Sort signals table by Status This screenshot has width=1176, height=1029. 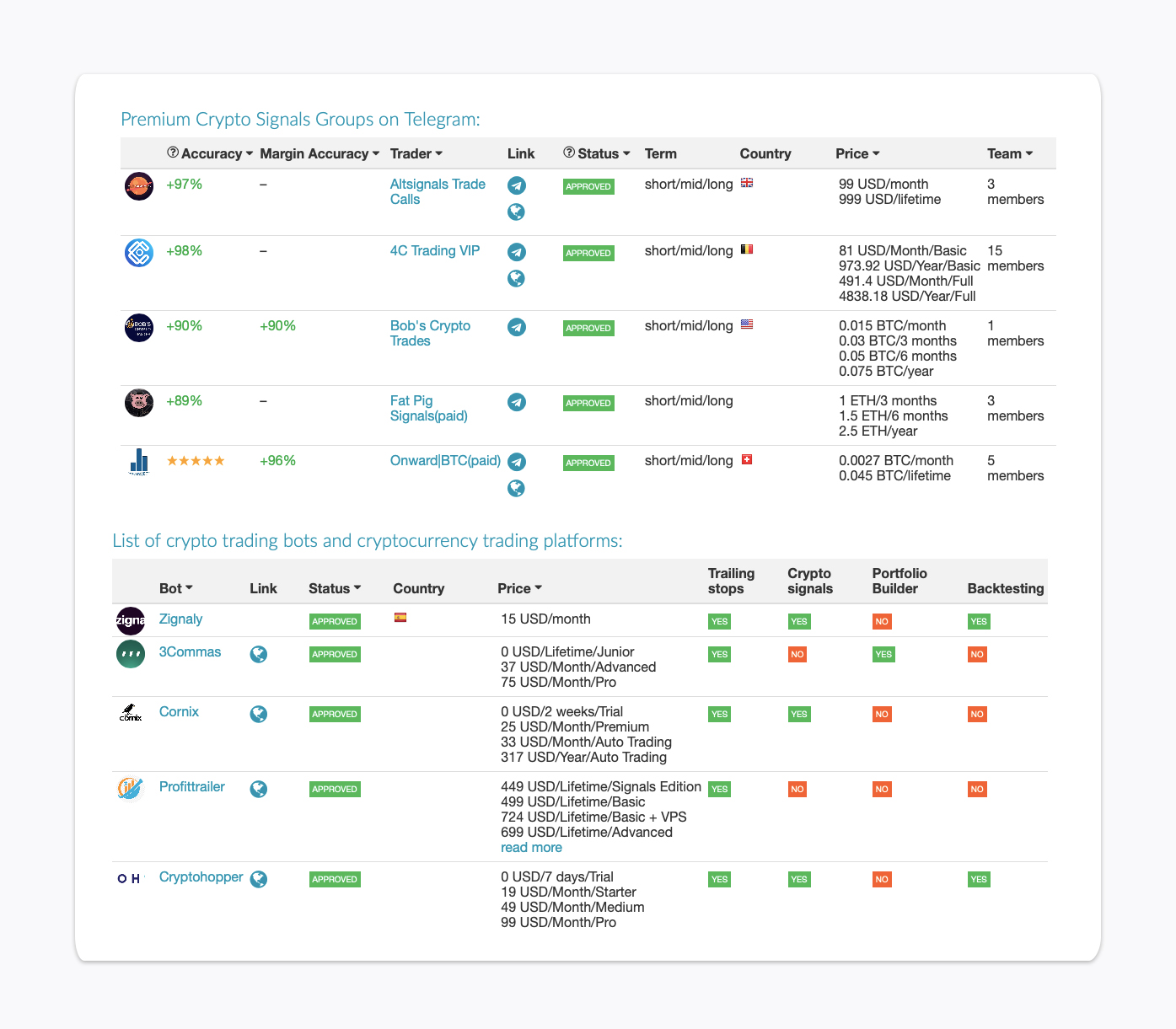tap(604, 153)
